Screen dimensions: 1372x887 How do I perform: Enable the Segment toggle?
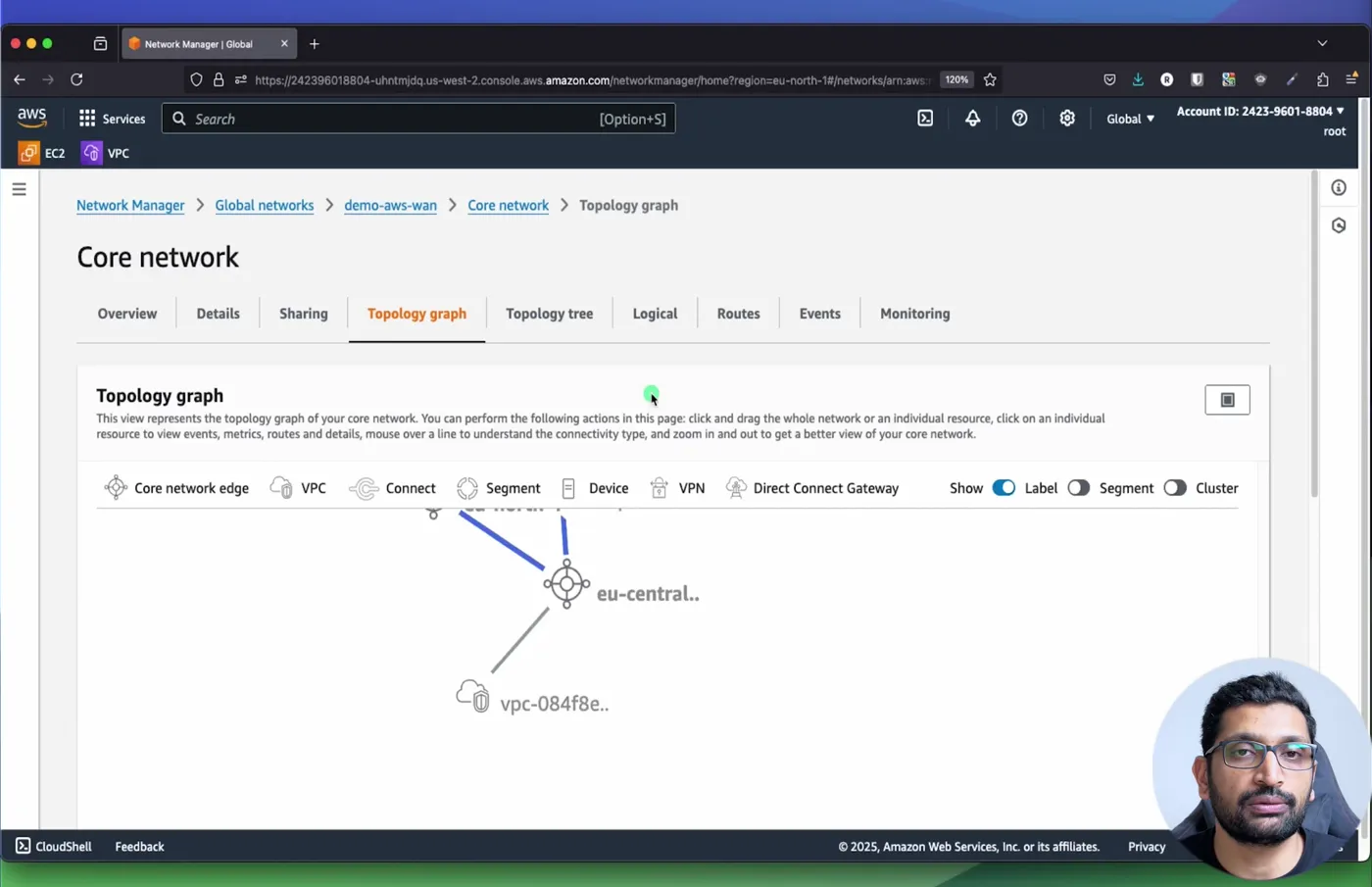[1078, 488]
